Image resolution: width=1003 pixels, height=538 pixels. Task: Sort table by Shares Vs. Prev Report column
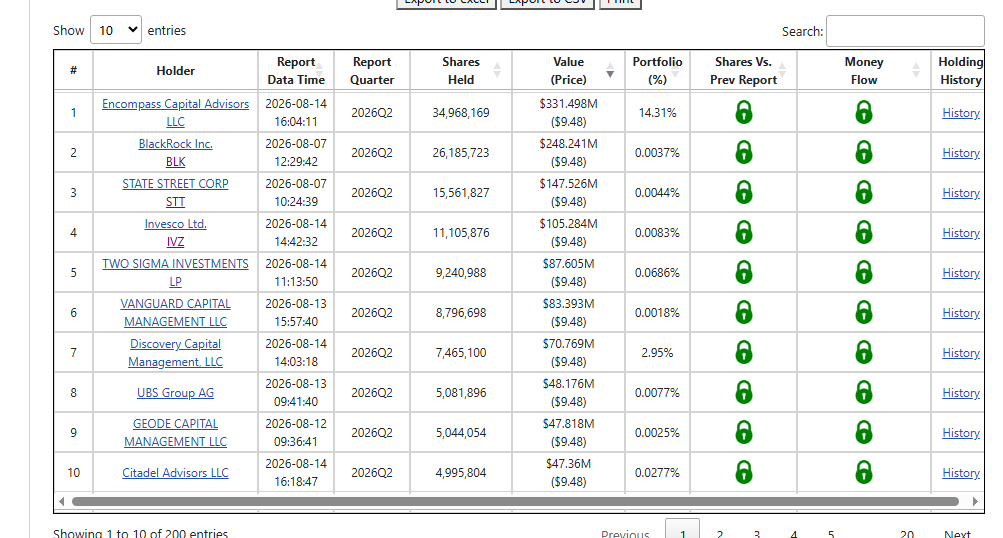[743, 70]
